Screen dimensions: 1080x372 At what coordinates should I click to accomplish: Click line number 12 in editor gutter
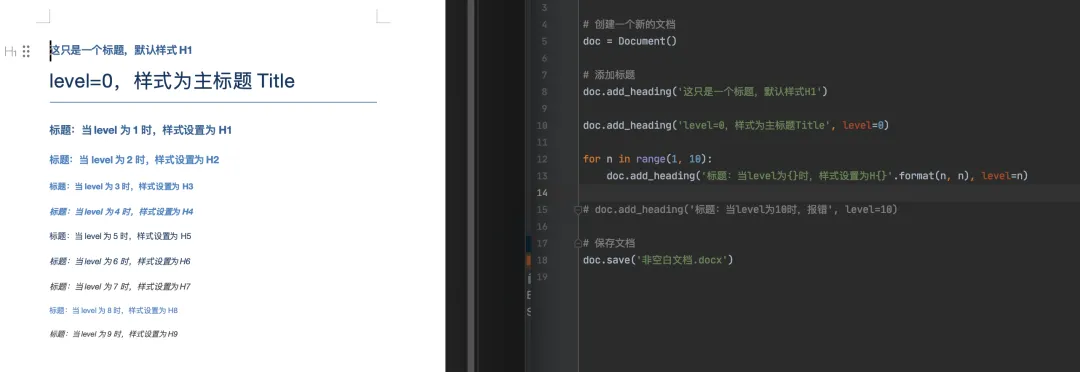tap(541, 159)
